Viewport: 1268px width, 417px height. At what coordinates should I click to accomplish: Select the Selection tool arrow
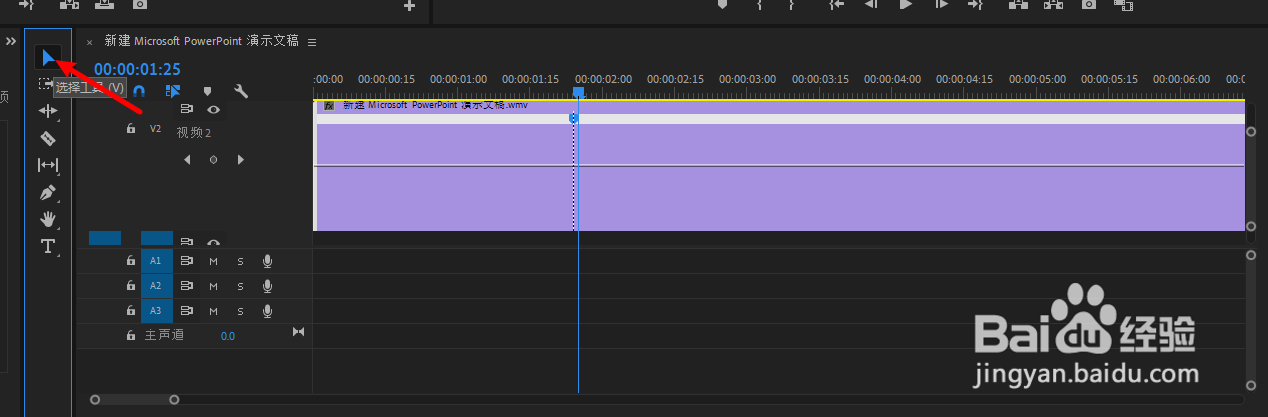[48, 58]
